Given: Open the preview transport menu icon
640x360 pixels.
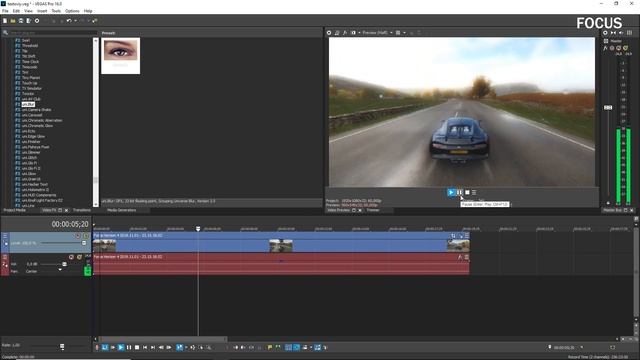Looking at the screenshot, I should (474, 192).
